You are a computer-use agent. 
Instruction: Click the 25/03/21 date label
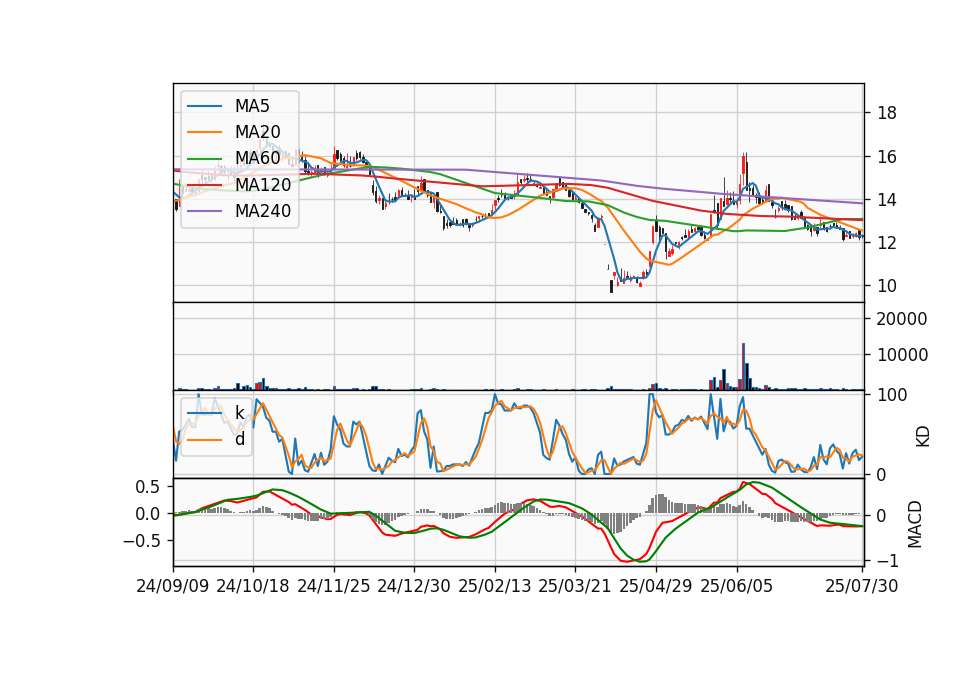(575, 586)
